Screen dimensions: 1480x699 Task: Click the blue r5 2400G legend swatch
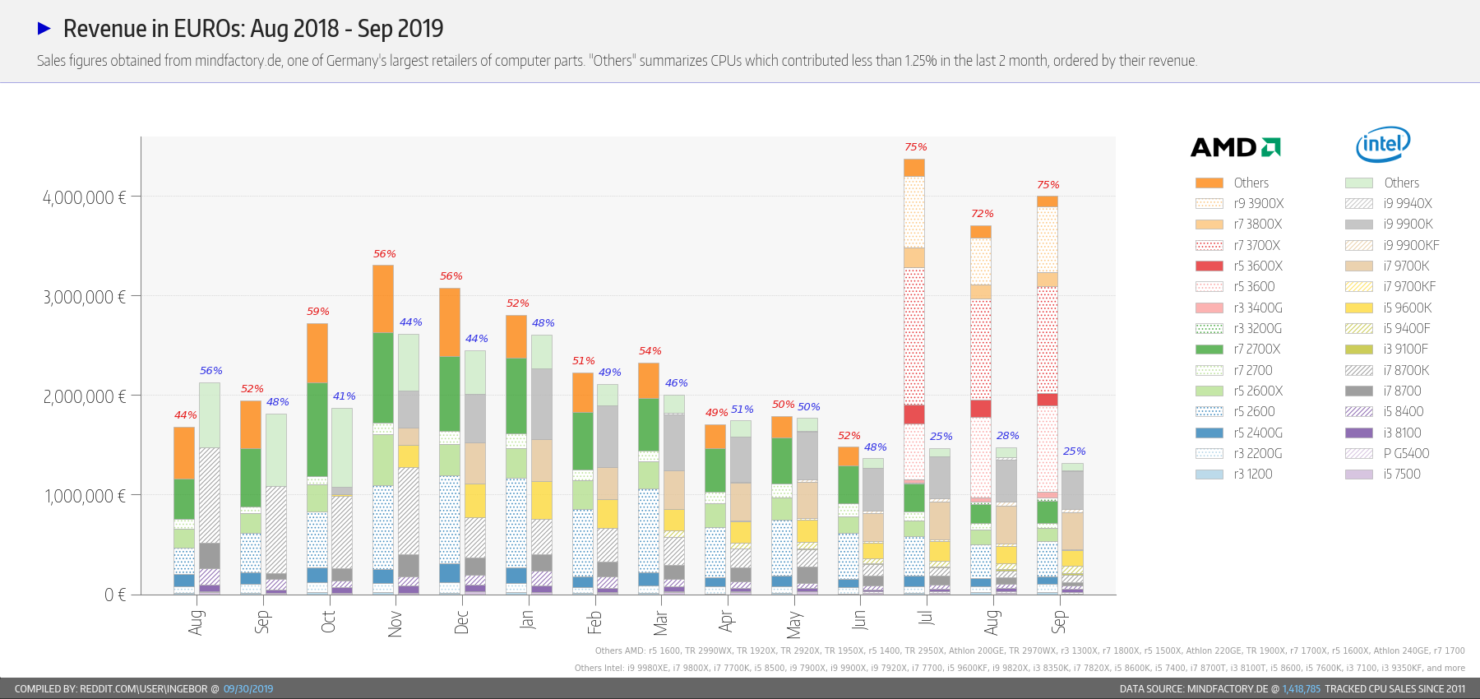[1209, 433]
